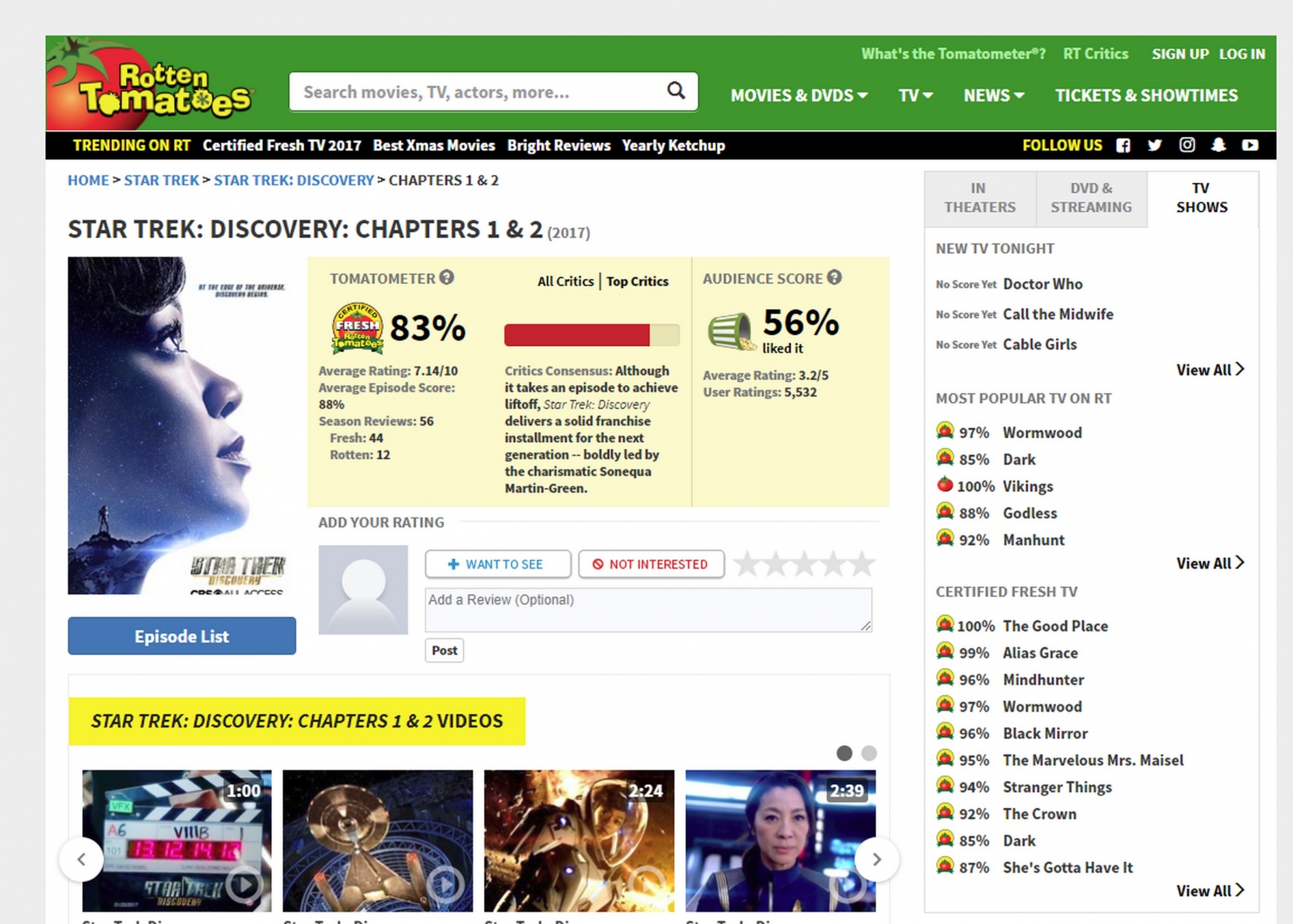
Task: Go to previous videos with left arrow
Action: coord(81,859)
